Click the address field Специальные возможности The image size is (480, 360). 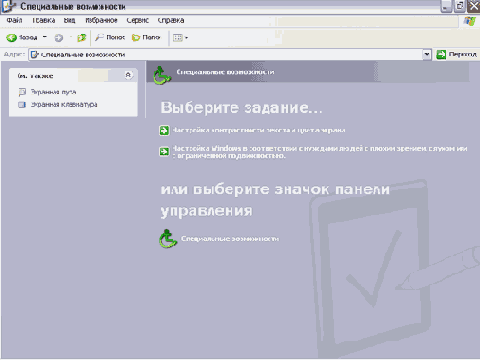(x=226, y=54)
